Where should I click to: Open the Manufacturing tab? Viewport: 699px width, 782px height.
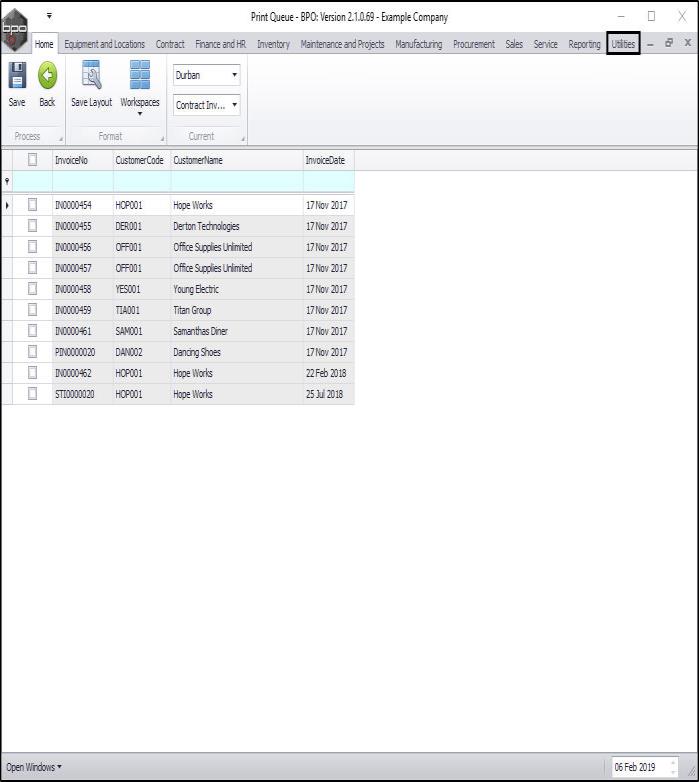pos(419,44)
